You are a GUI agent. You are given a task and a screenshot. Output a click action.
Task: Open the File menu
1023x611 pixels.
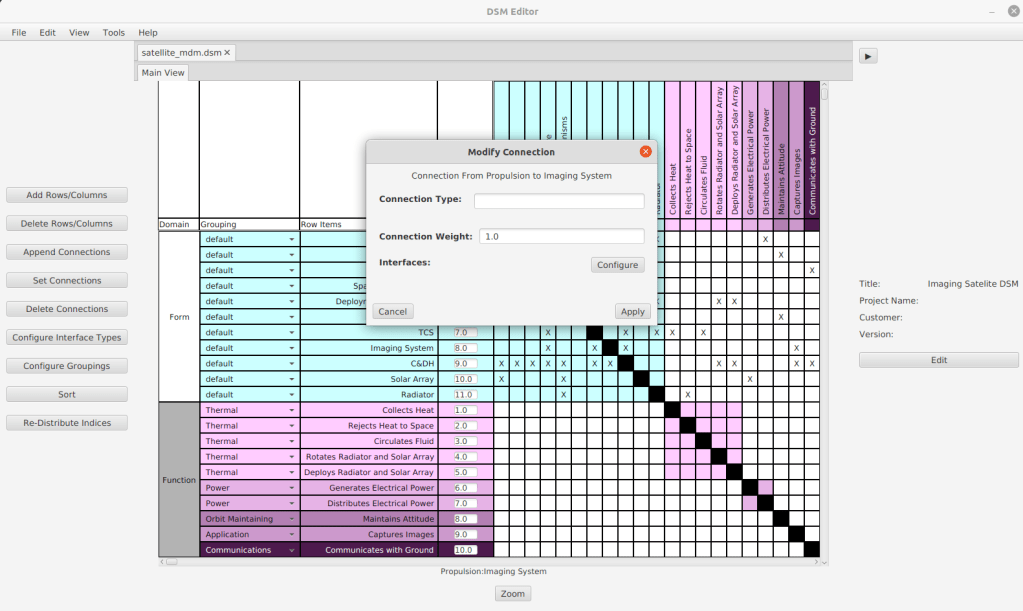tap(19, 33)
